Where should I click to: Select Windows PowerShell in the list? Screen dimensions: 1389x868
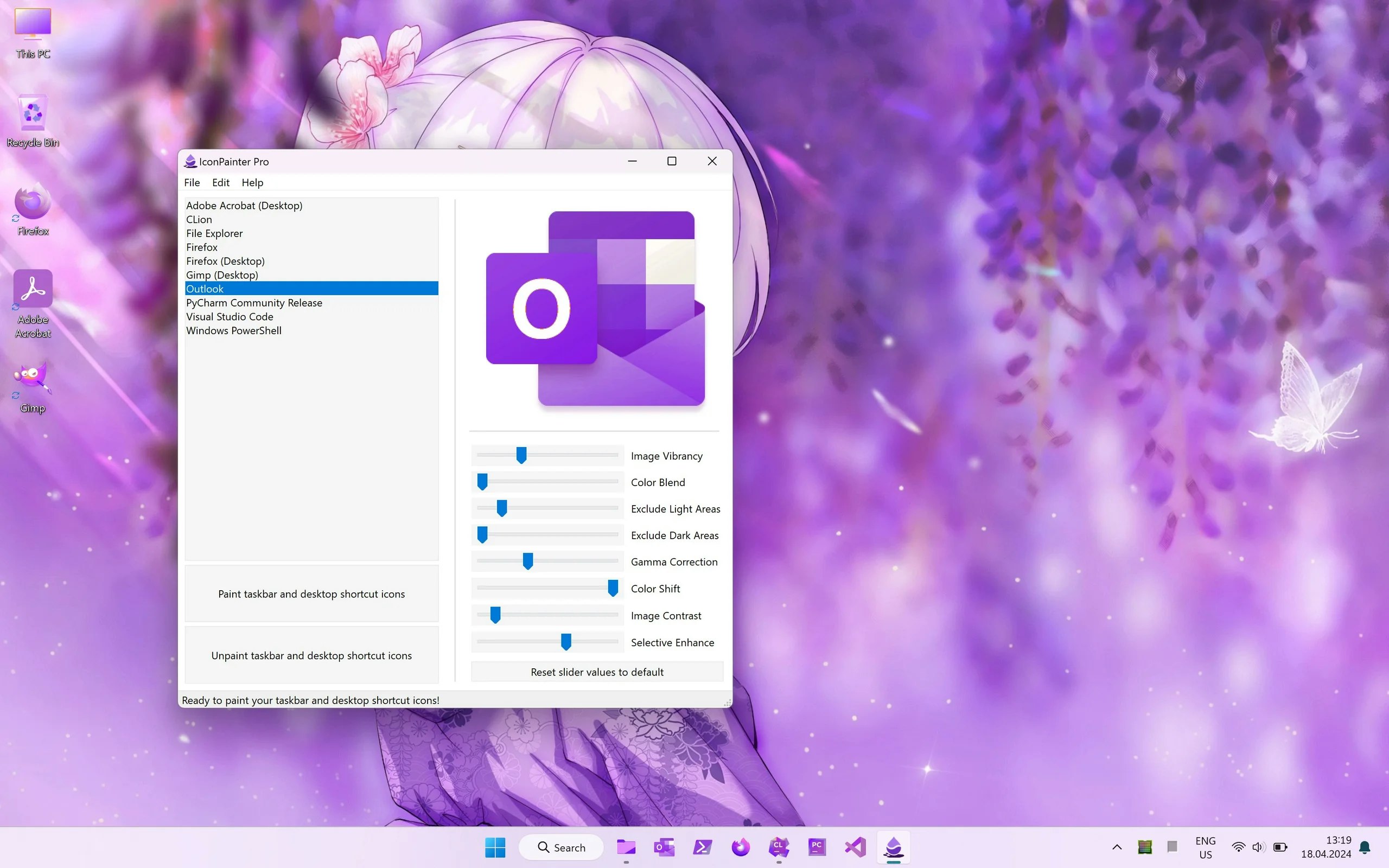(x=311, y=331)
